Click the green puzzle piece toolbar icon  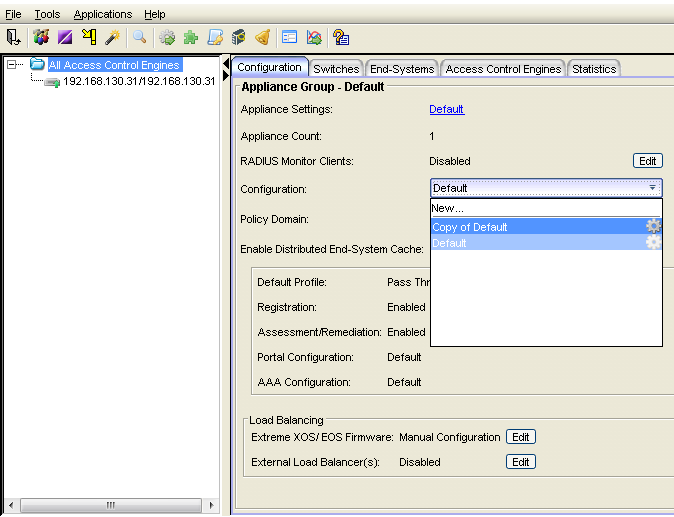(x=190, y=37)
